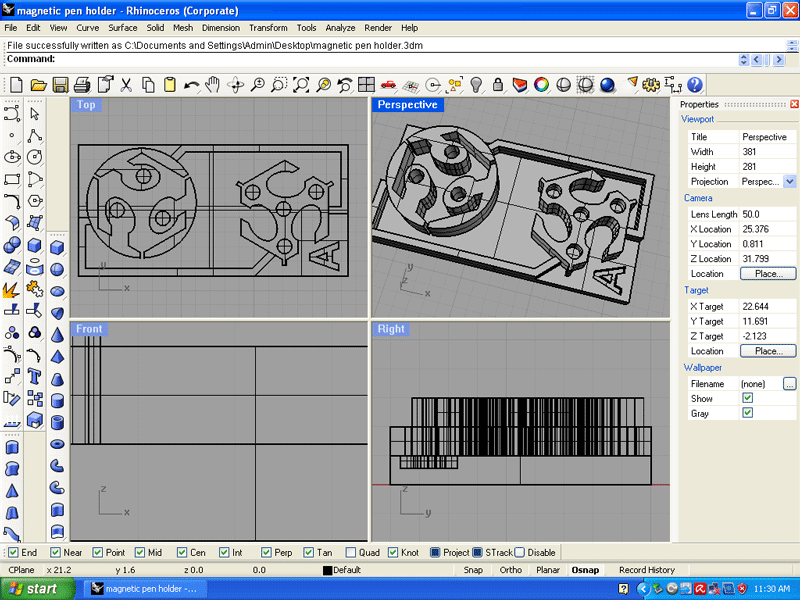Select the Cone solid tool
This screenshot has width=800, height=600.
[57, 335]
